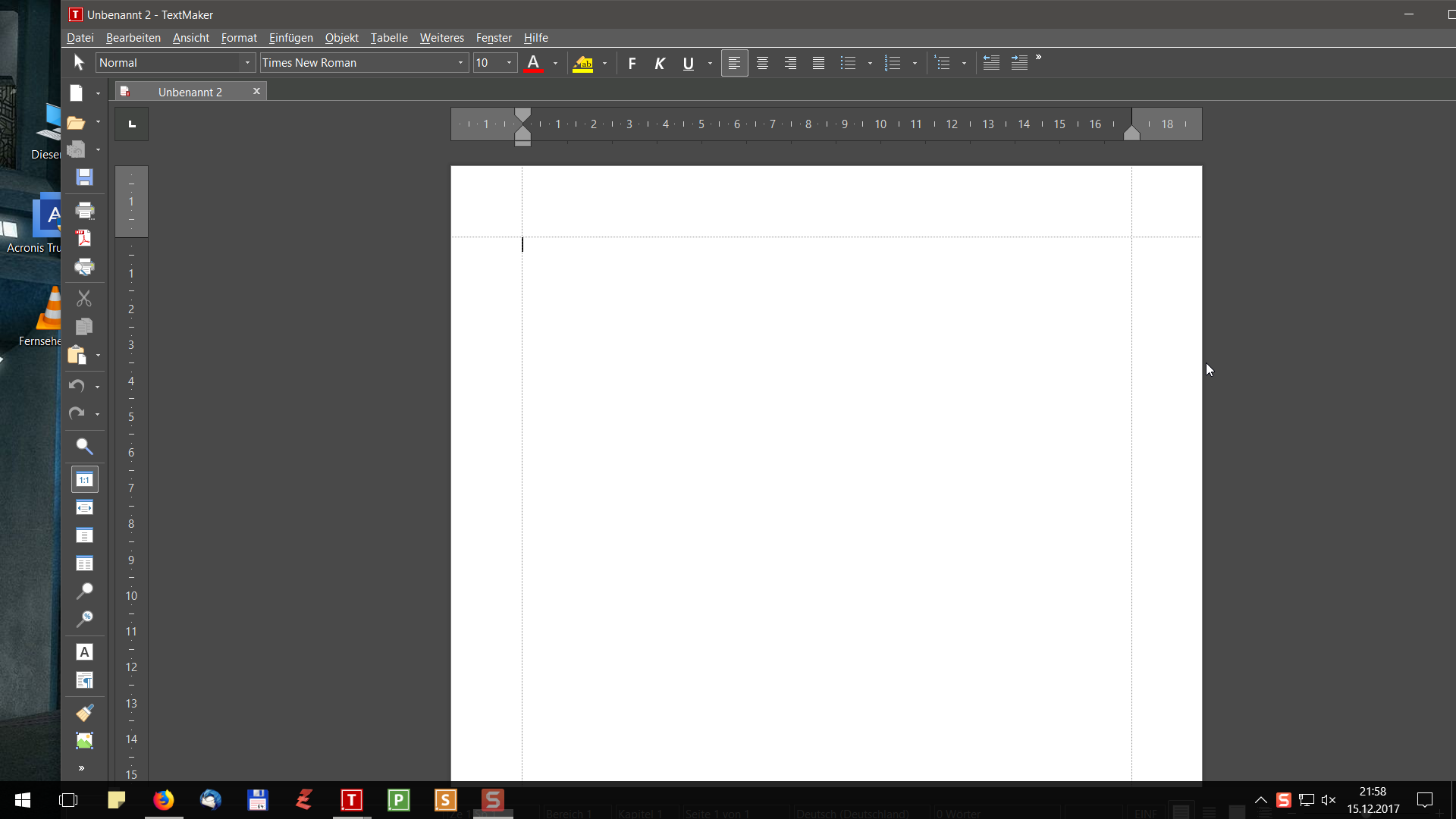Apply the red font color A
Viewport: 1456px width, 819px height.
(534, 64)
